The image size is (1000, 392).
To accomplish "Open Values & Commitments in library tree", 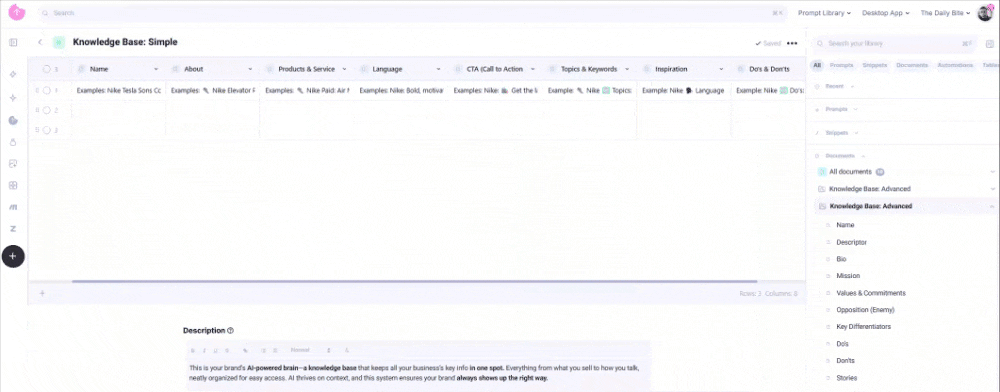I will (x=871, y=293).
